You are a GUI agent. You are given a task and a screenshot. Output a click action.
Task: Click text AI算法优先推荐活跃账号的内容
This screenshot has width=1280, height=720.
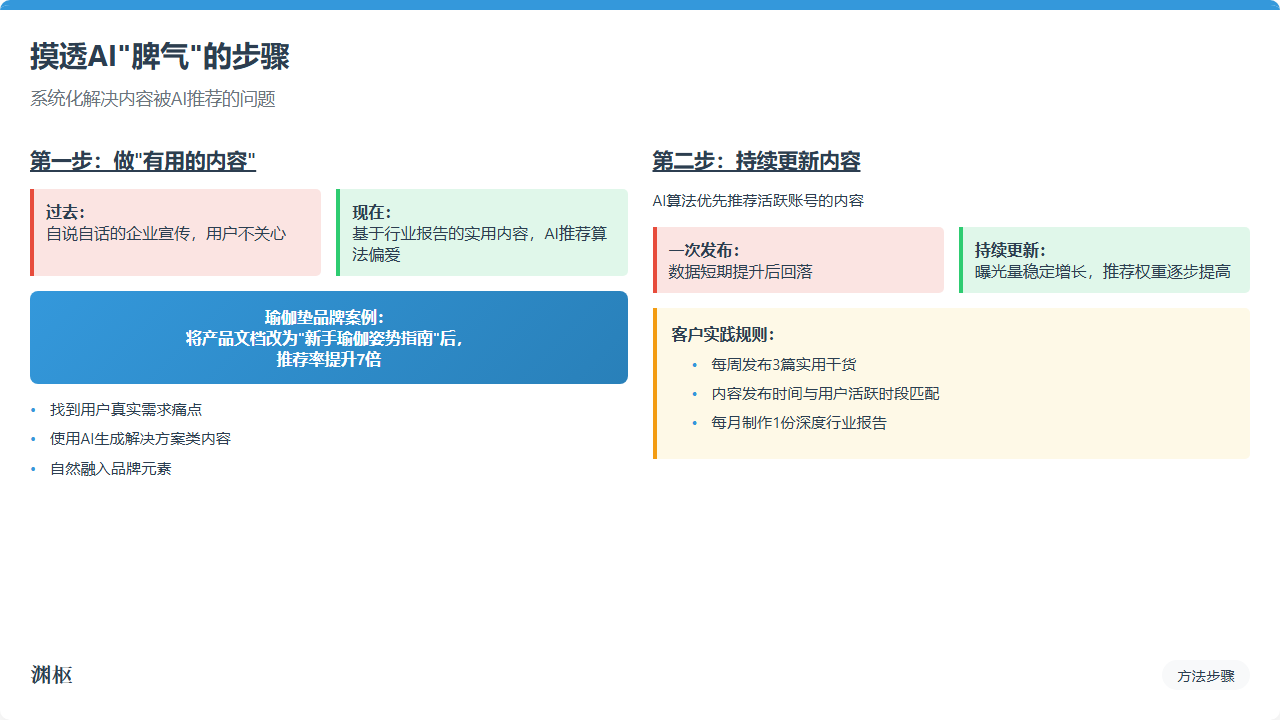(758, 201)
